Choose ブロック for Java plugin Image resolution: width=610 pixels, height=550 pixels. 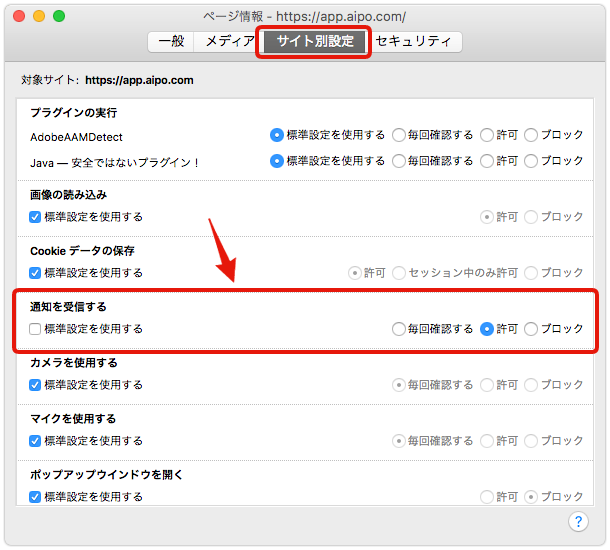point(531,161)
